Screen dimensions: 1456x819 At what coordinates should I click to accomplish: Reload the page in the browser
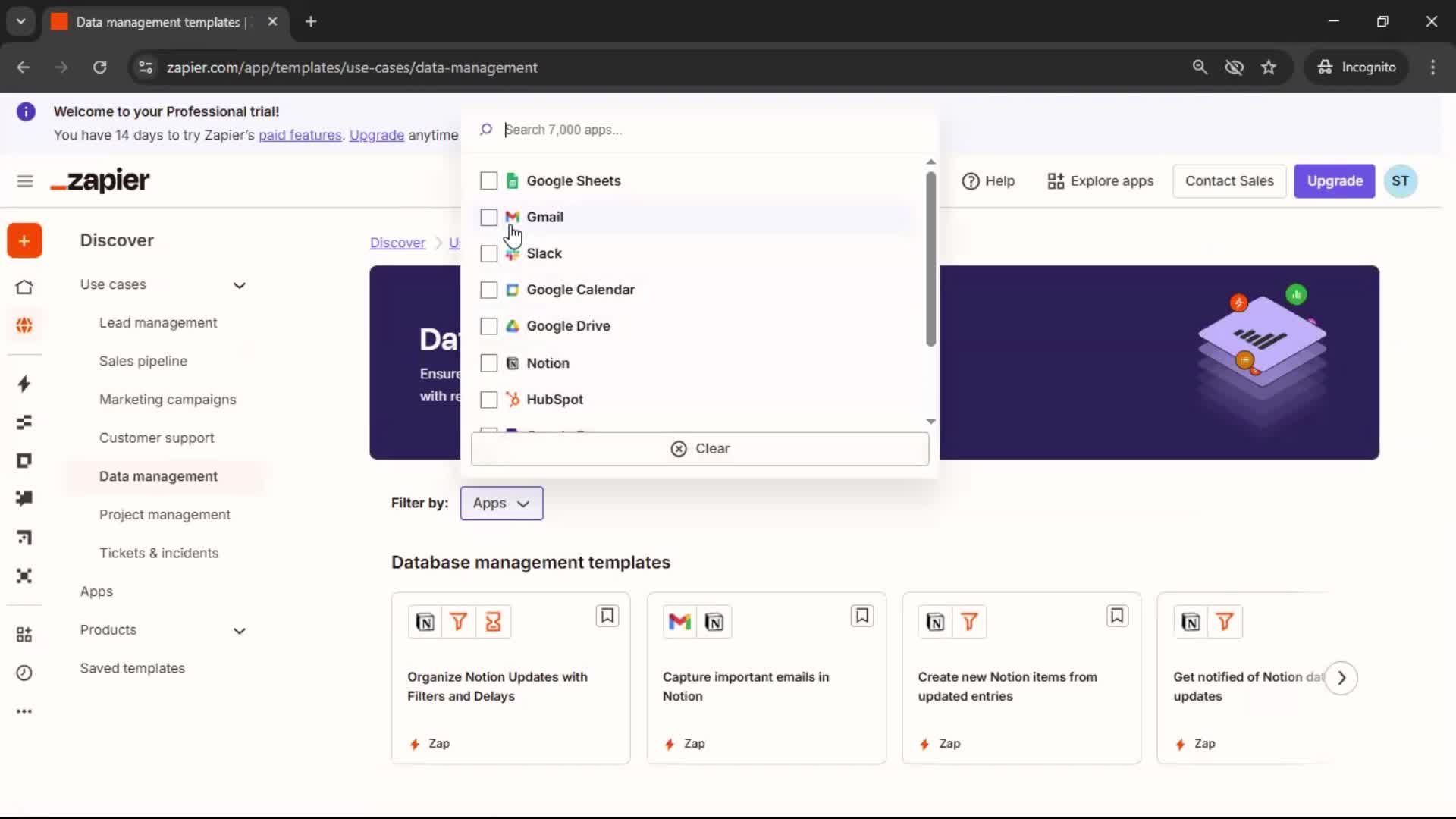100,67
